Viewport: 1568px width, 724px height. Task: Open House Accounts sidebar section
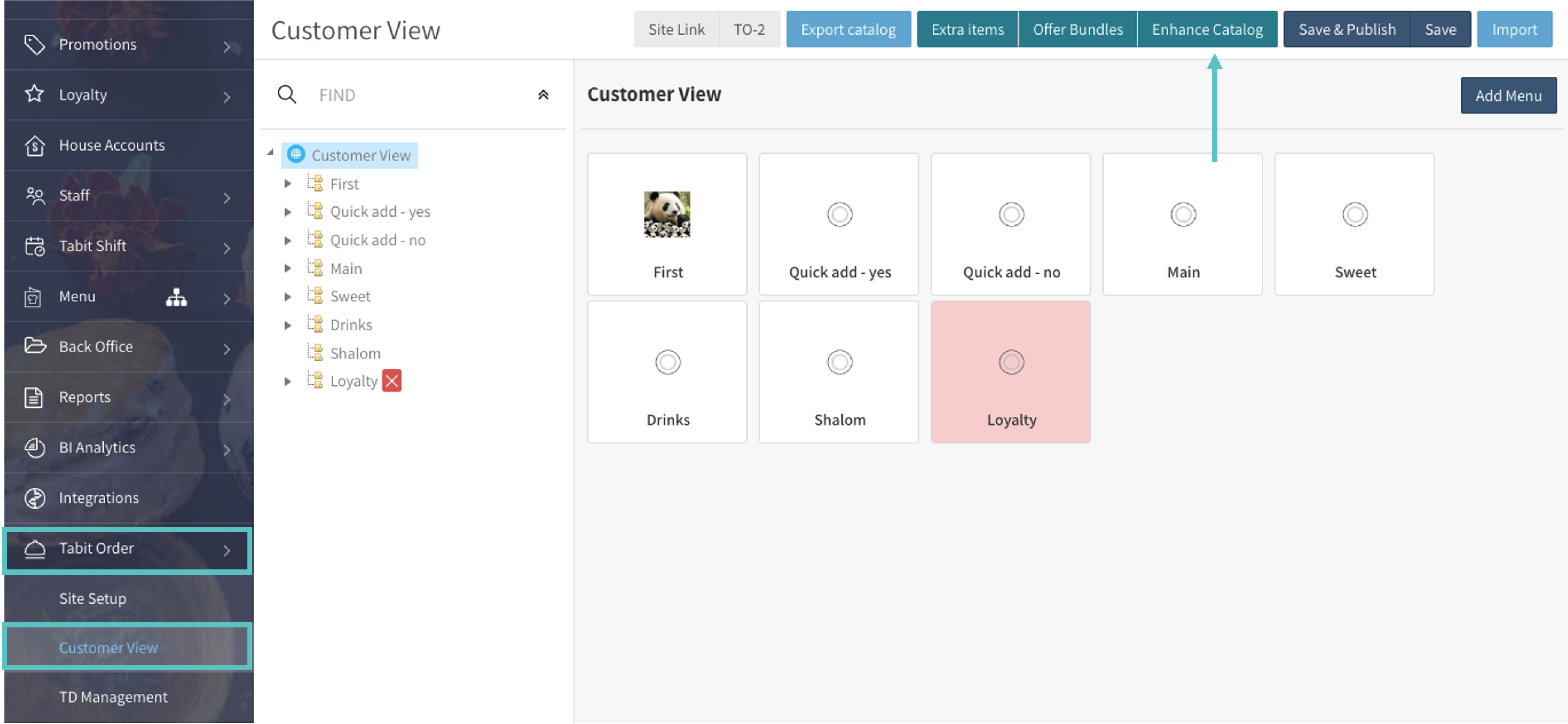pos(128,145)
